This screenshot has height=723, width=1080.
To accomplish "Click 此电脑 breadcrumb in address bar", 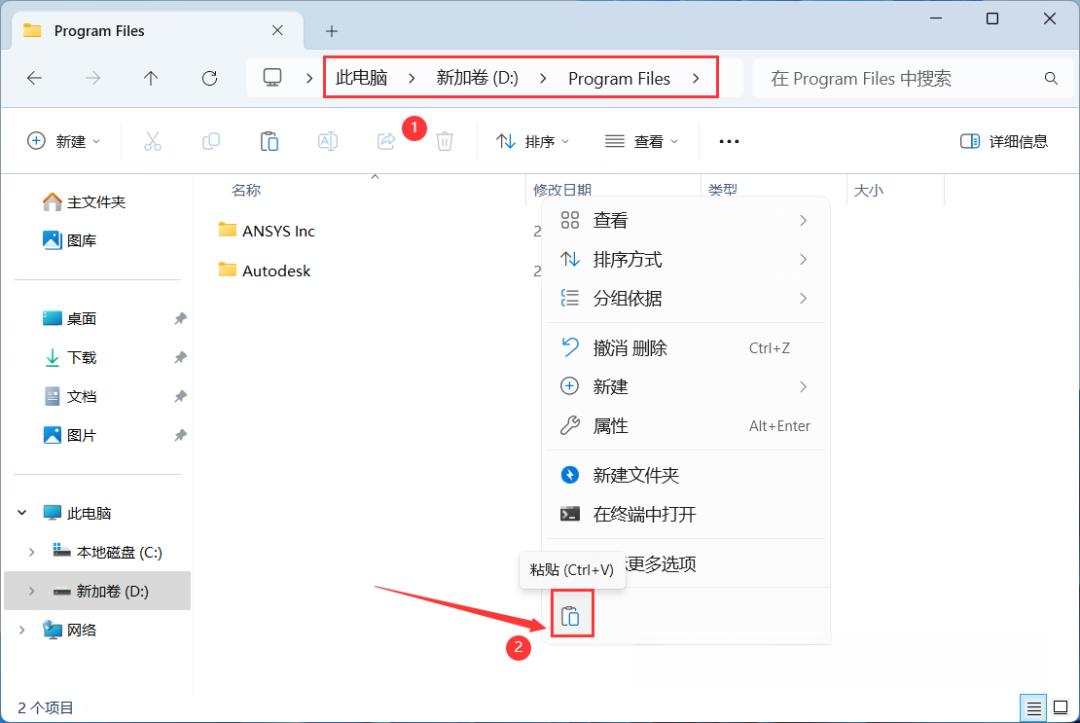I will click(x=362, y=78).
